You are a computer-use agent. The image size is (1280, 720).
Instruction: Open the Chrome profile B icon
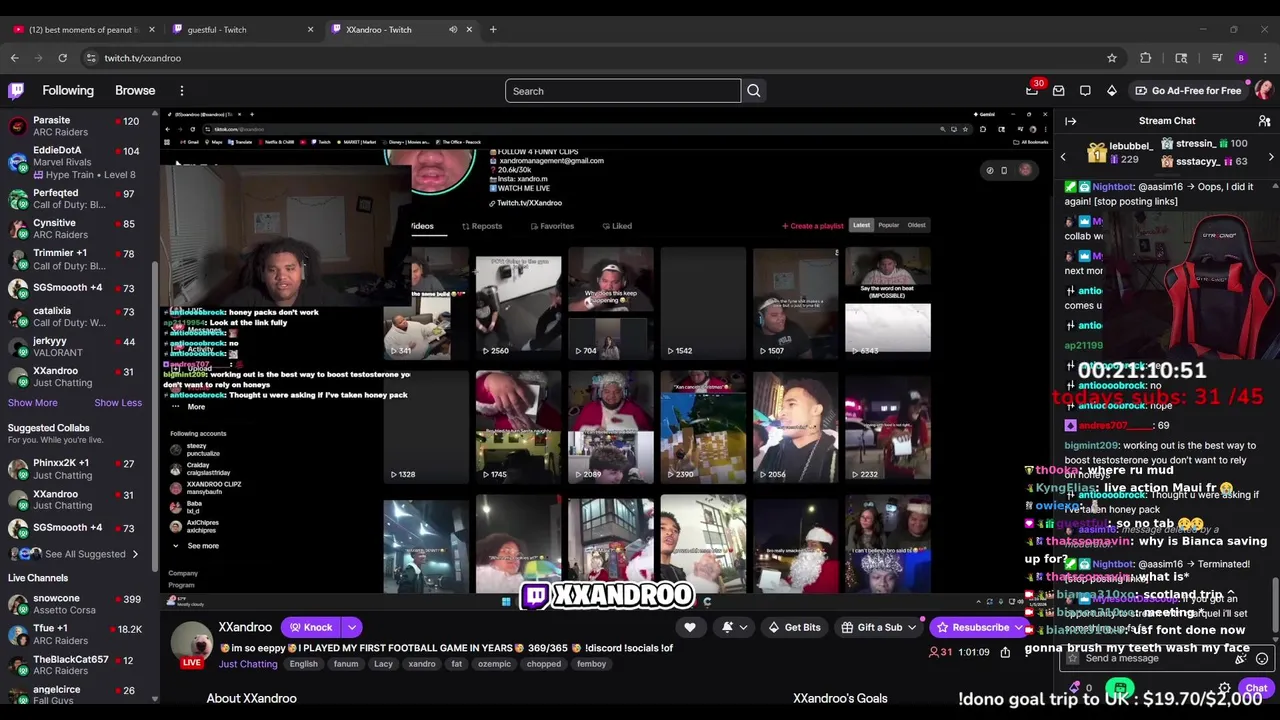[1241, 58]
